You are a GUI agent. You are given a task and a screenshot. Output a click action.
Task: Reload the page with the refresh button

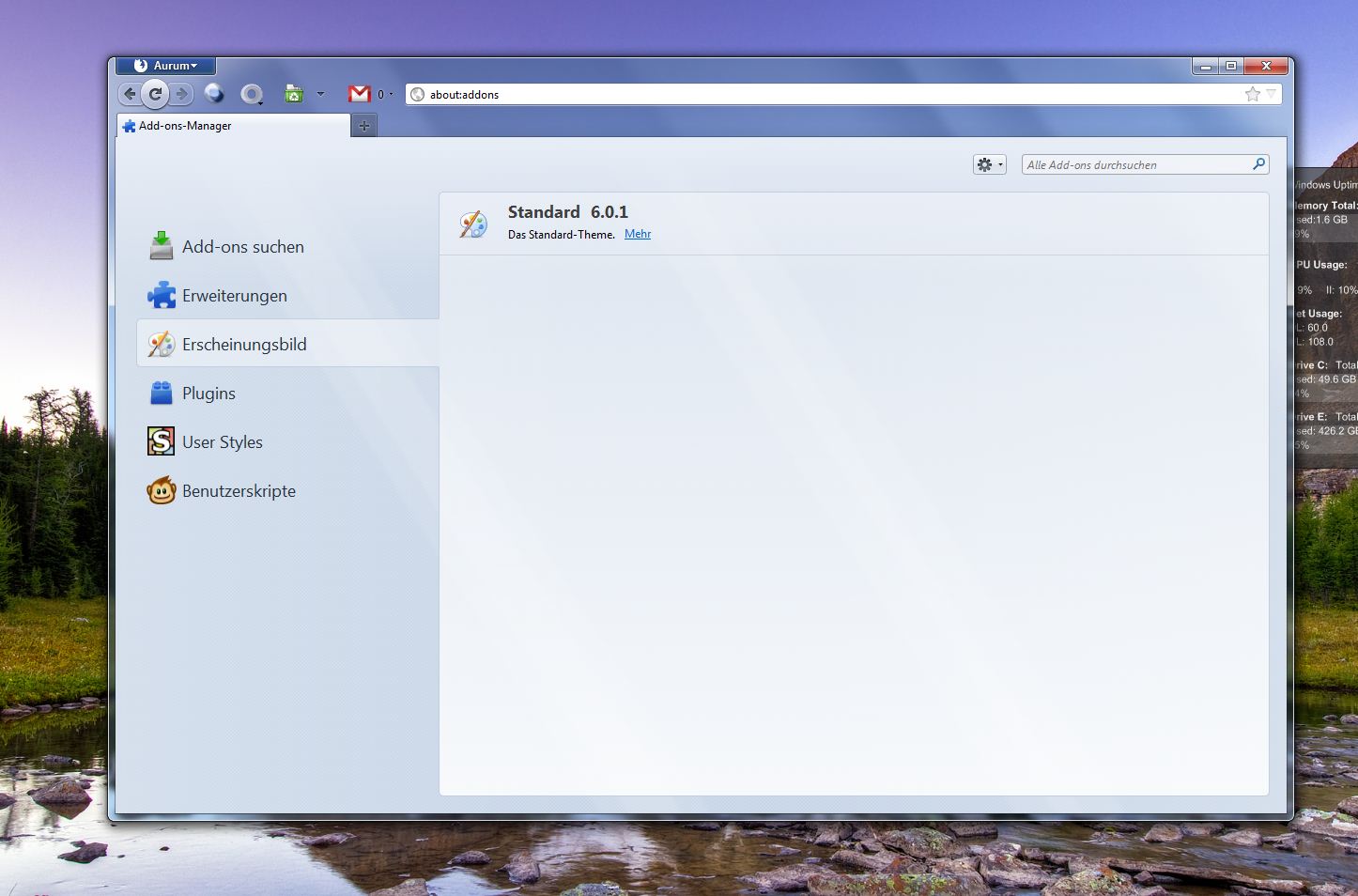pos(156,94)
